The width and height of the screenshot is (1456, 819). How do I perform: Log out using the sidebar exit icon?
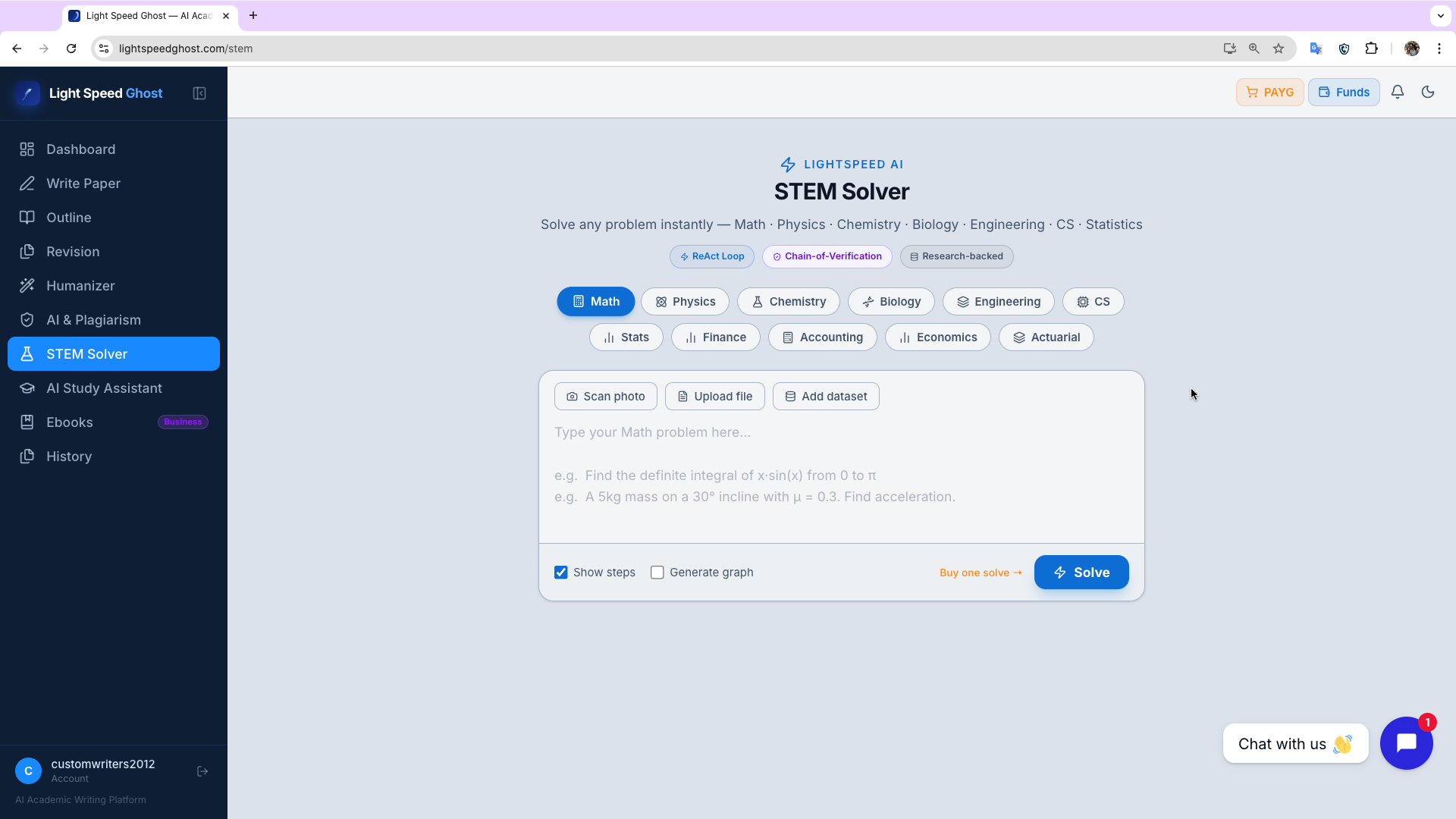[x=202, y=771]
